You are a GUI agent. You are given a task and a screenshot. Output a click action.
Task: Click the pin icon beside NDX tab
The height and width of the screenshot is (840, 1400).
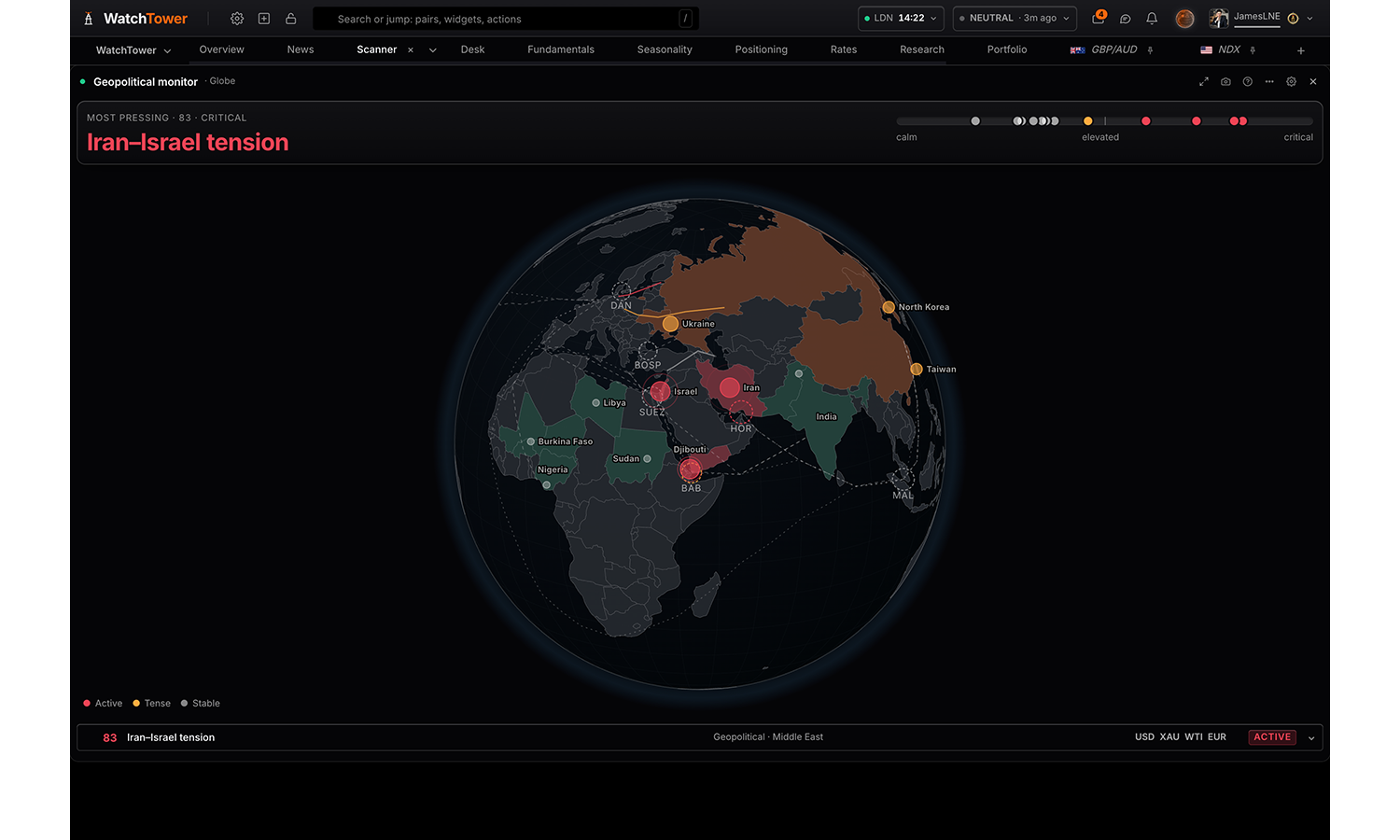1253,50
